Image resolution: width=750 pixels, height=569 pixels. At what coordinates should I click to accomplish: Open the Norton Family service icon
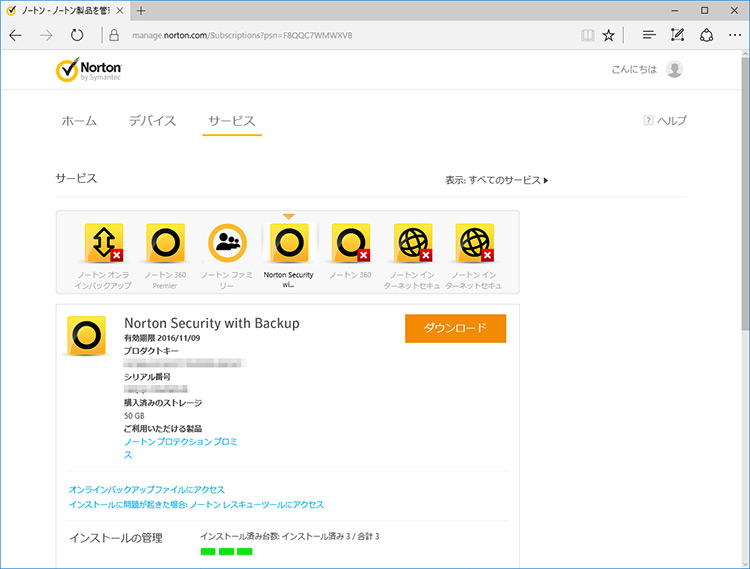coord(227,243)
